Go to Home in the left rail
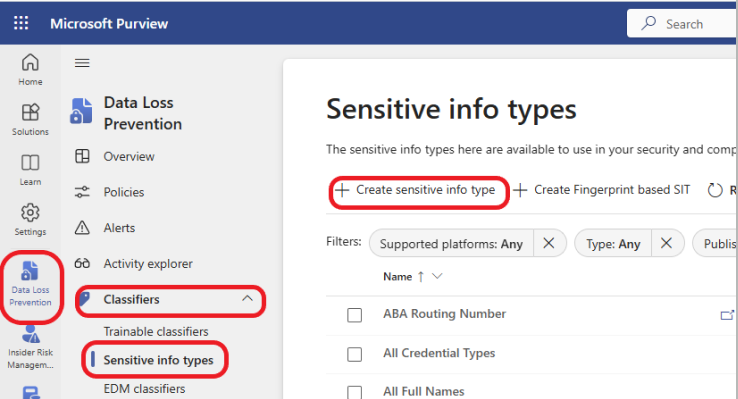The width and height of the screenshot is (738, 399). (30, 70)
